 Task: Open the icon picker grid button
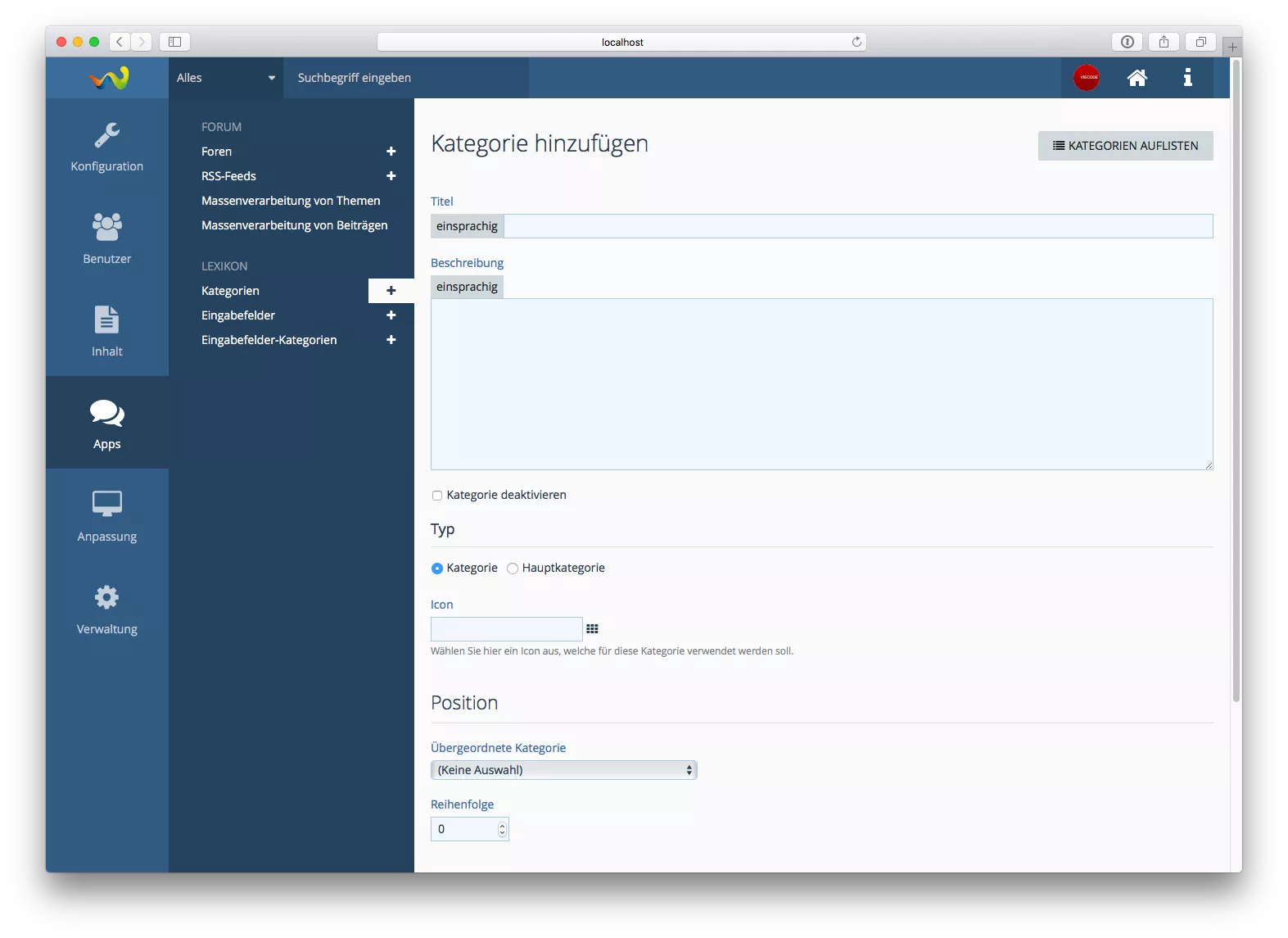[592, 629]
